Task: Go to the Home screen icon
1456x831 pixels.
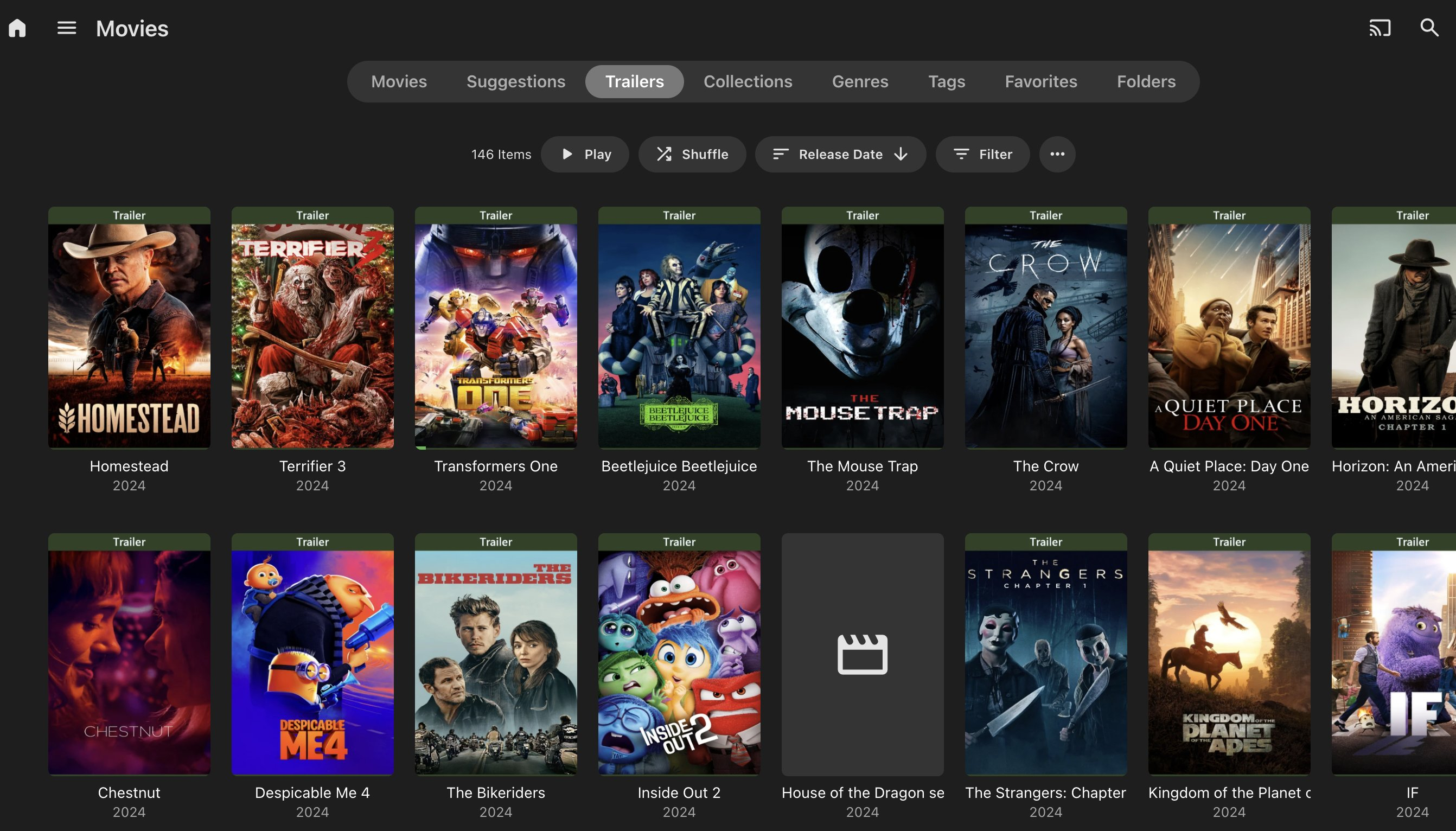Action: point(17,28)
